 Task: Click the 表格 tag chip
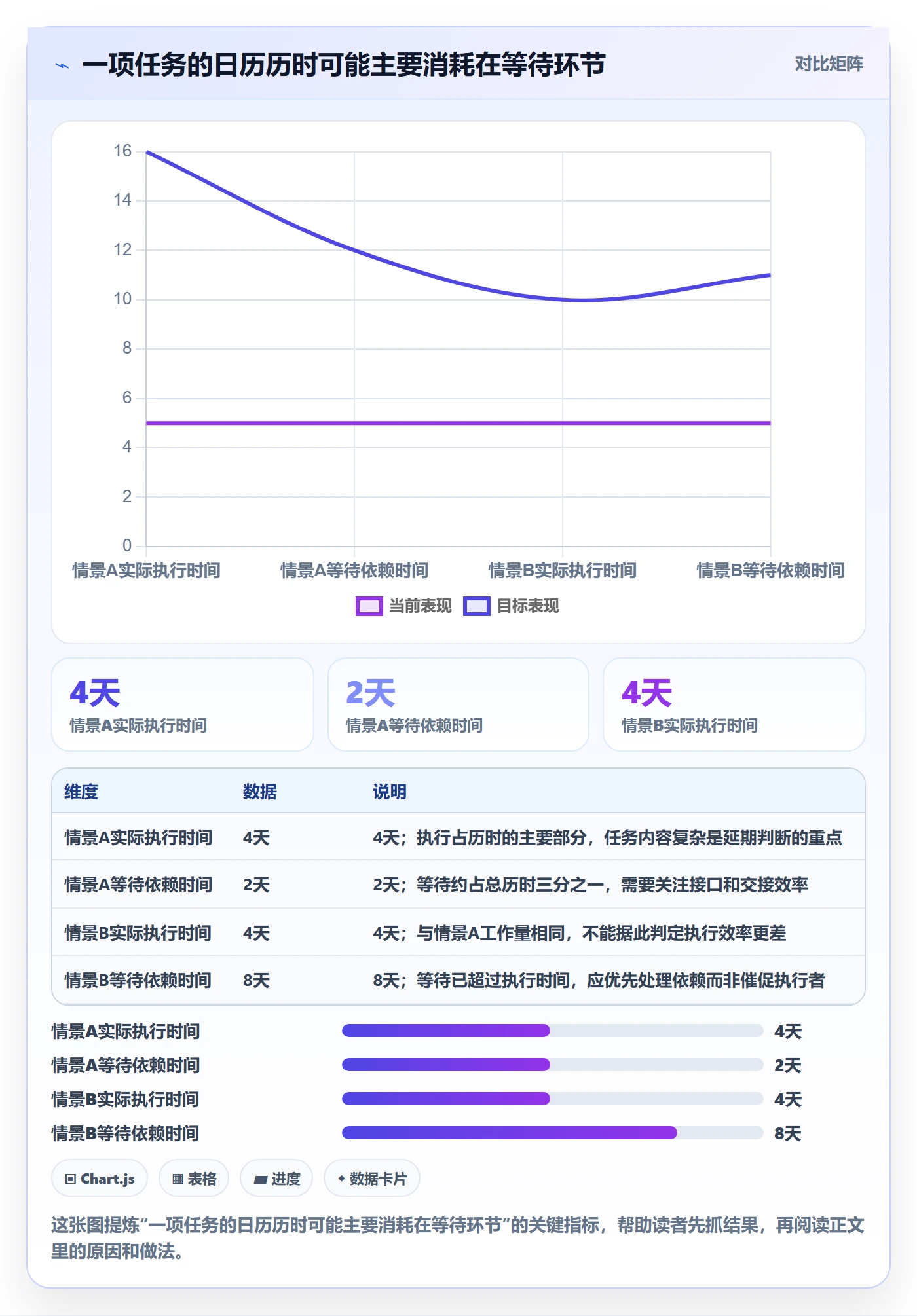[194, 1179]
